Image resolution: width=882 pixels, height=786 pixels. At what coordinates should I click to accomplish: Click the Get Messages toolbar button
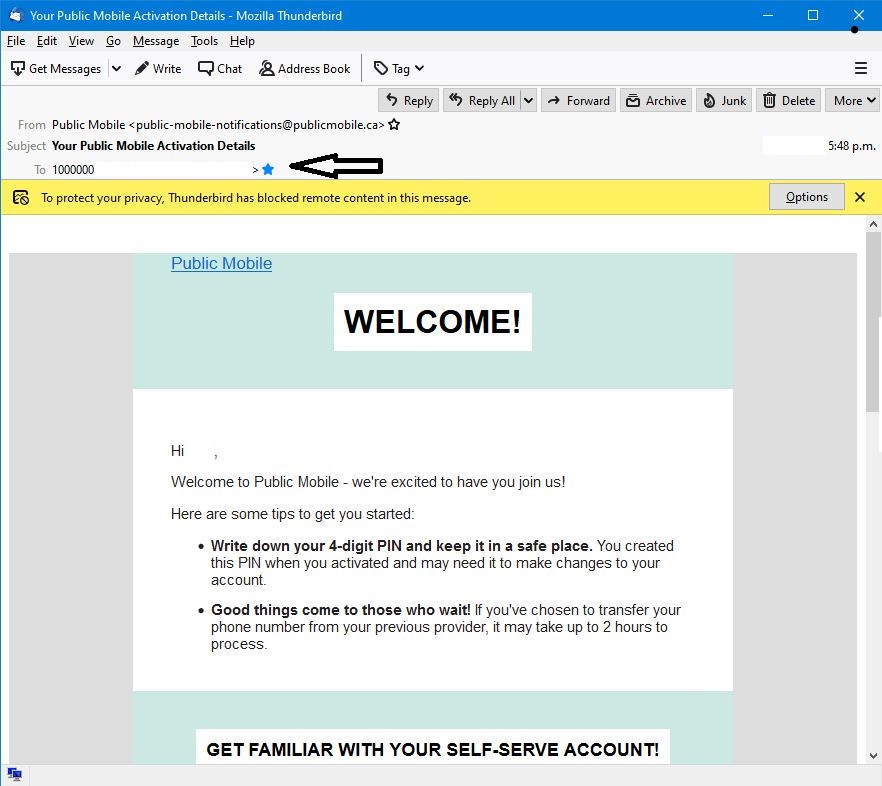pos(56,69)
